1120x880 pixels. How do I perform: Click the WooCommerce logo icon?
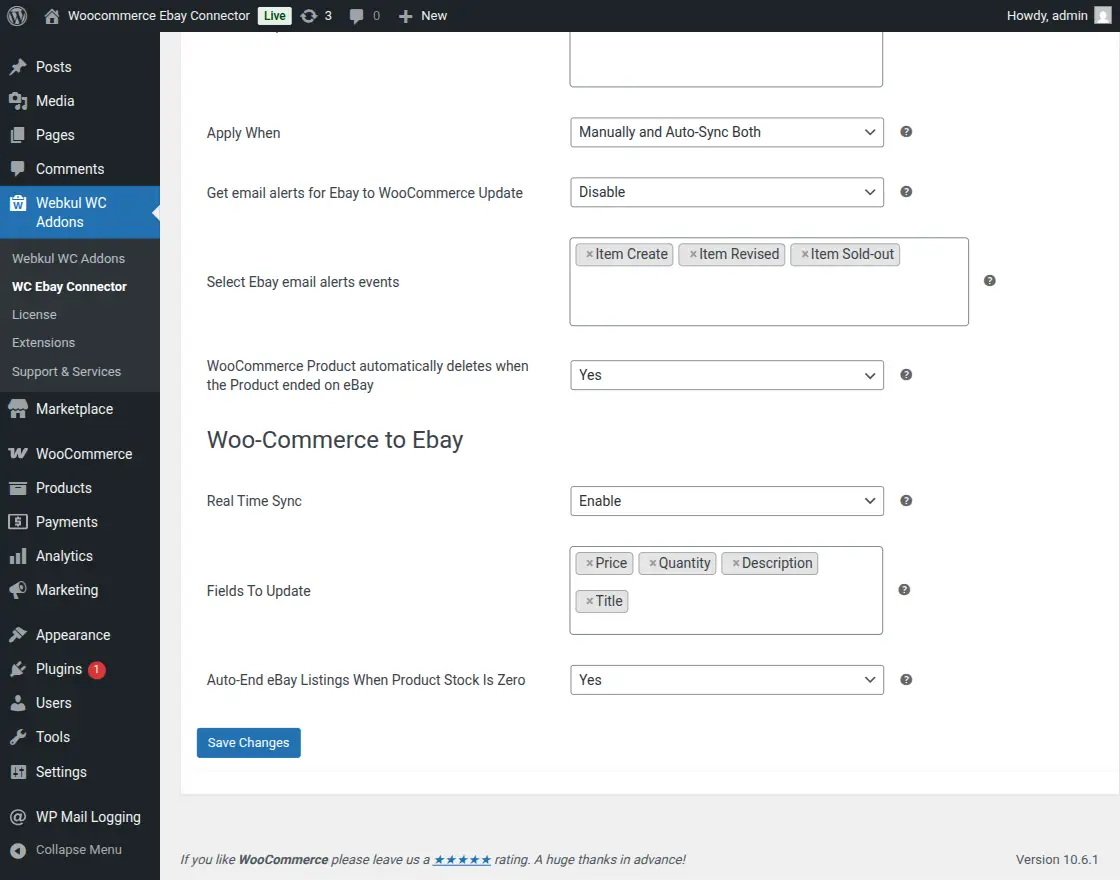pos(18,454)
